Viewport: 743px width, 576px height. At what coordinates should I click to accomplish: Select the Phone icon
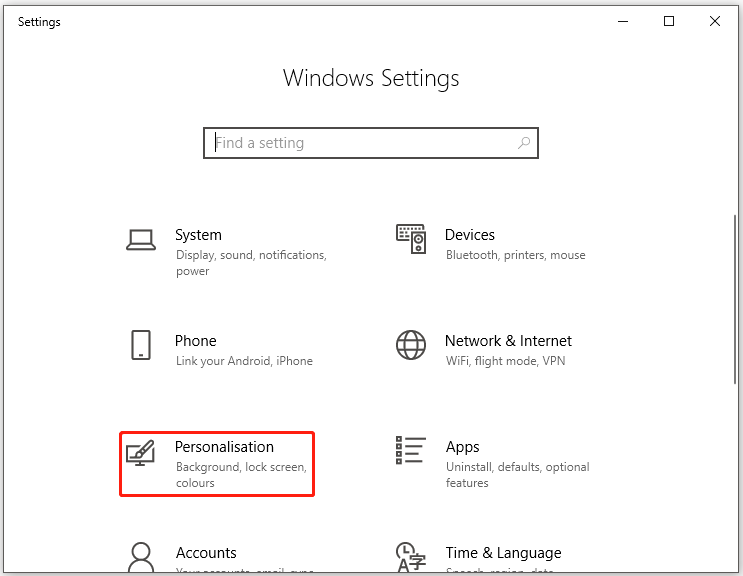coord(141,345)
